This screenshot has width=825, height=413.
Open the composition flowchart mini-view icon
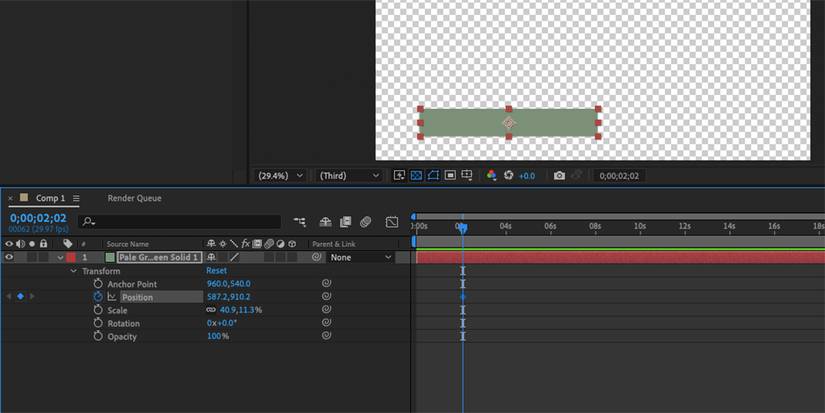tap(299, 222)
